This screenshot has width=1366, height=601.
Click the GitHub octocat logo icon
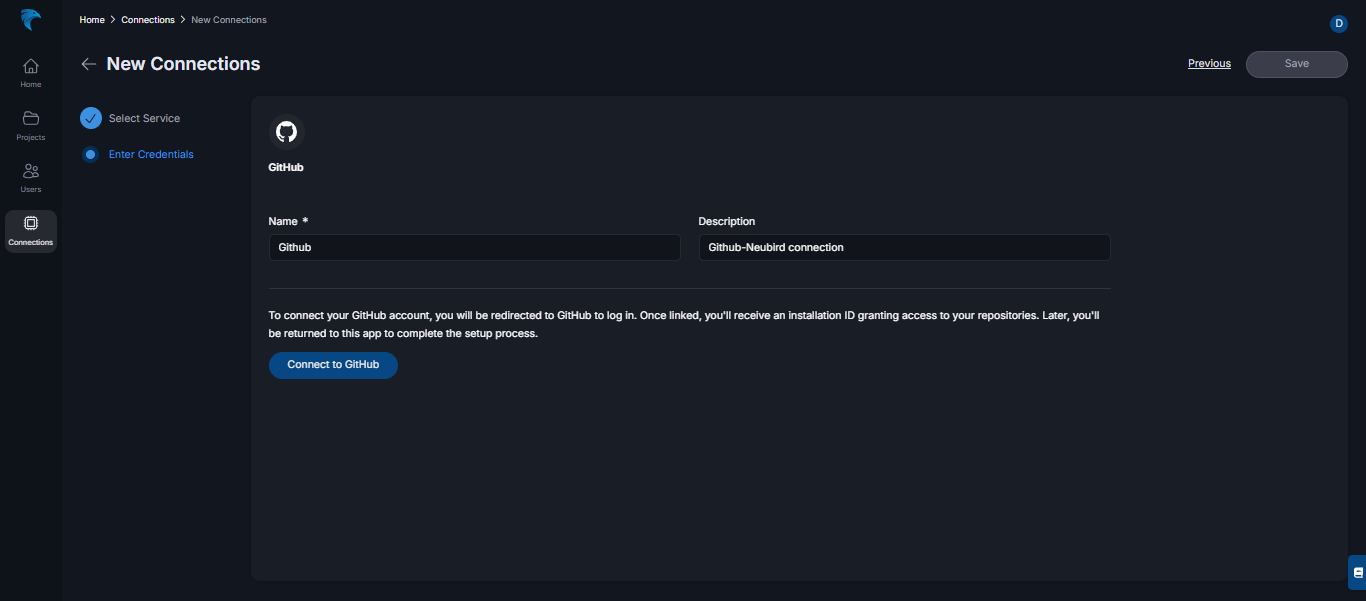(x=286, y=132)
